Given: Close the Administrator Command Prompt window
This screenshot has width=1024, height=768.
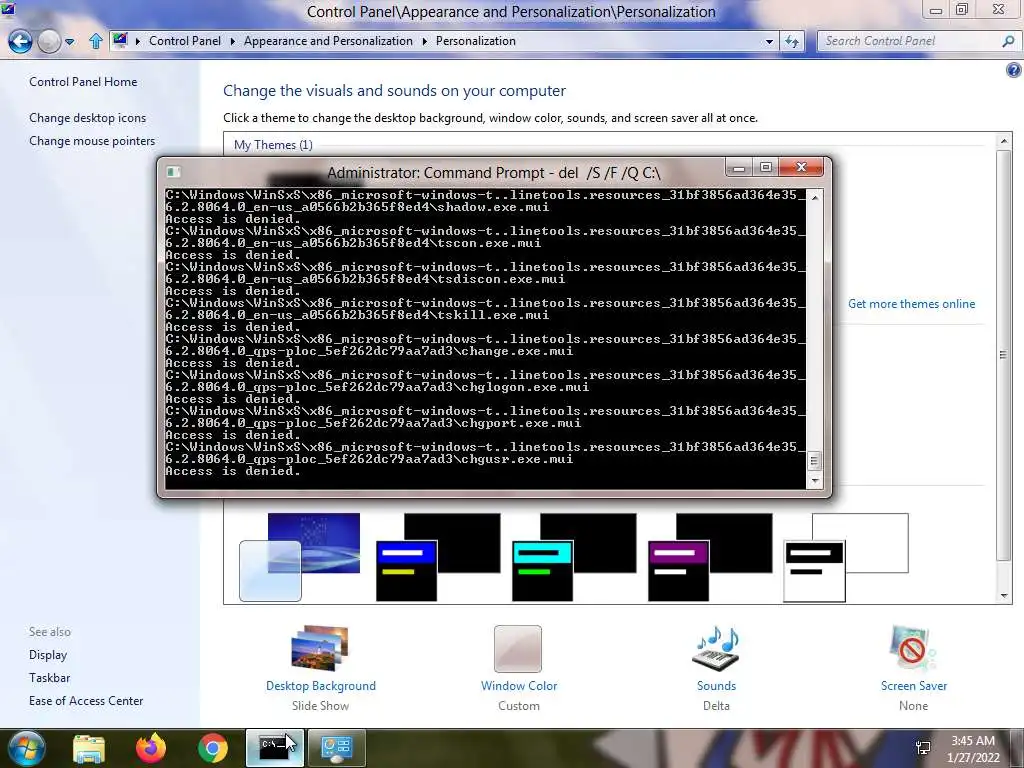Looking at the screenshot, I should click(x=803, y=168).
